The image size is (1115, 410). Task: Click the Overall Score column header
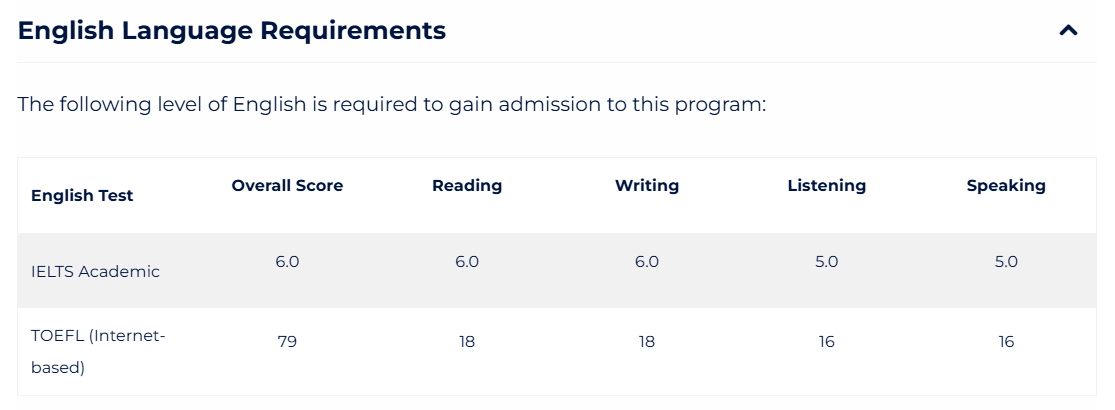coord(287,185)
